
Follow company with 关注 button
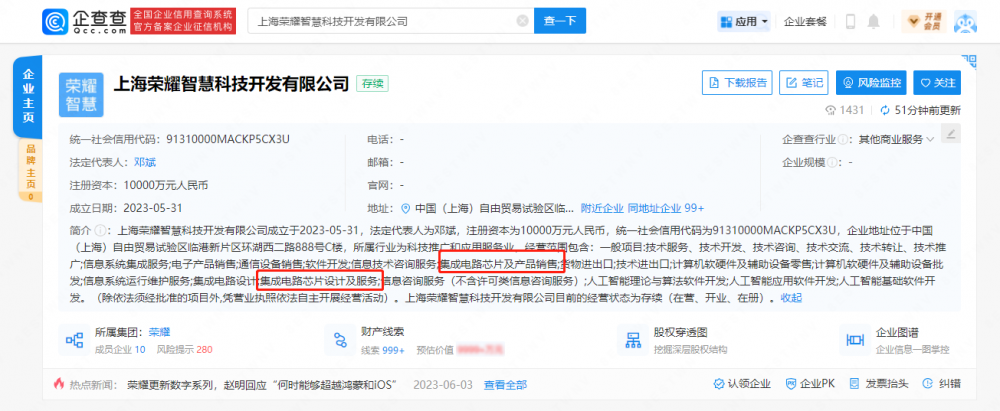(937, 83)
